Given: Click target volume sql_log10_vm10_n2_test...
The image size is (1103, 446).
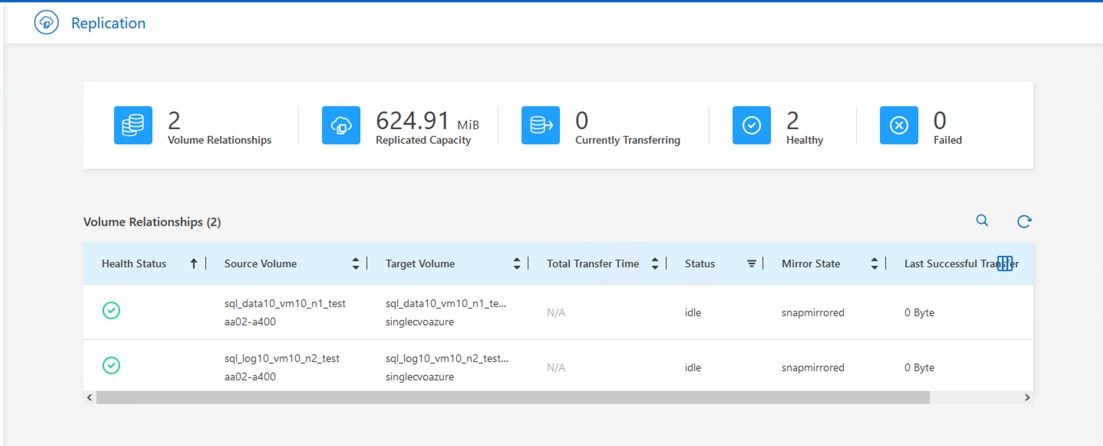Looking at the screenshot, I should tap(447, 358).
